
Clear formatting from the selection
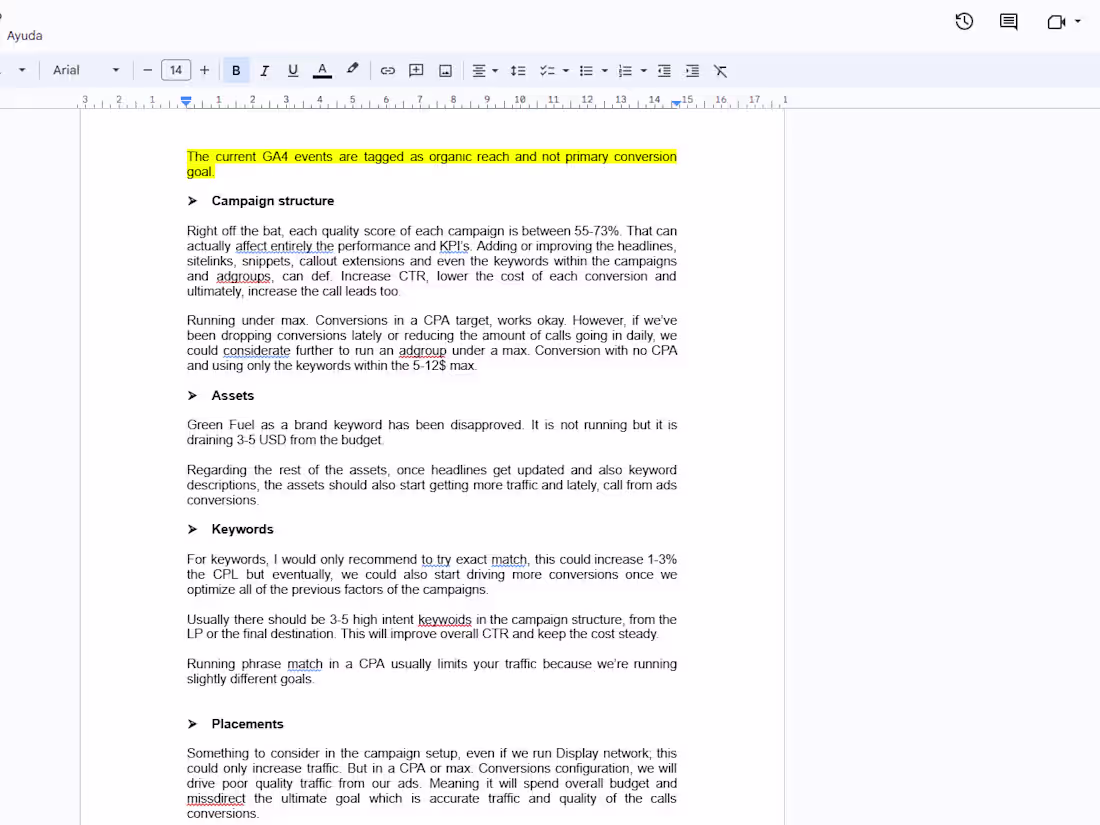(720, 70)
